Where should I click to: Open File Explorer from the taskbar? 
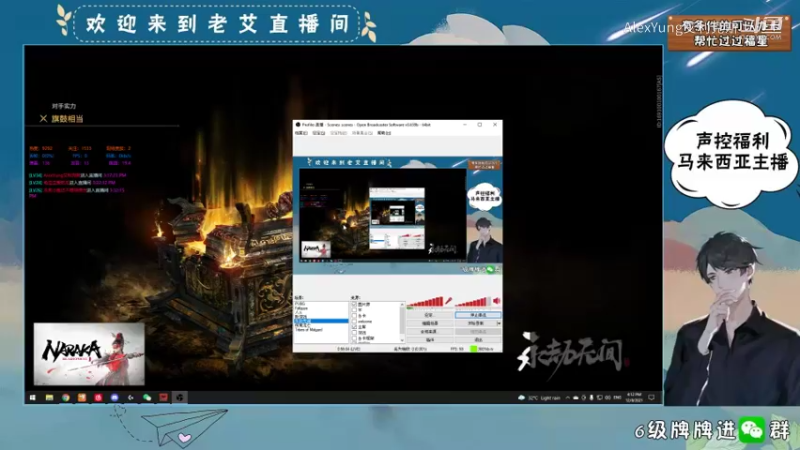[x=49, y=397]
